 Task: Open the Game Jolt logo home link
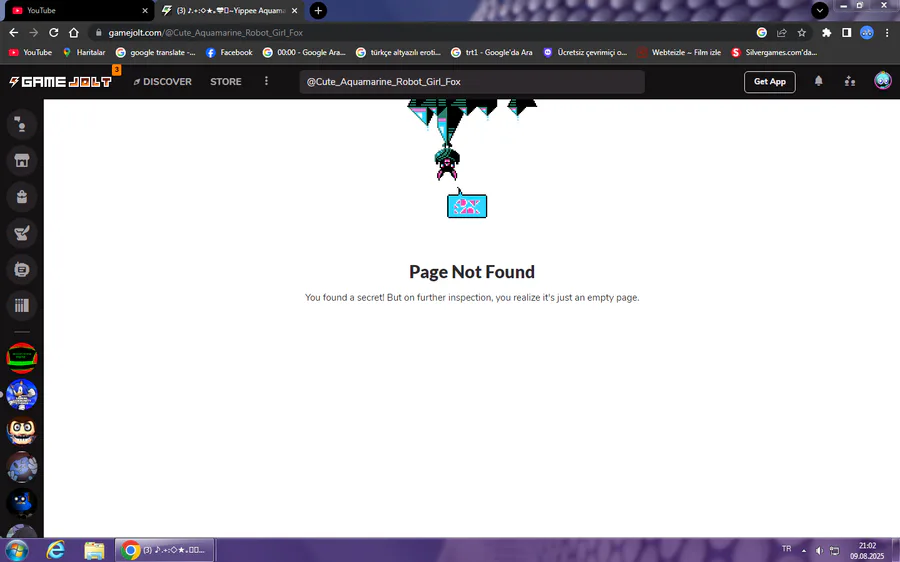pyautogui.click(x=60, y=82)
